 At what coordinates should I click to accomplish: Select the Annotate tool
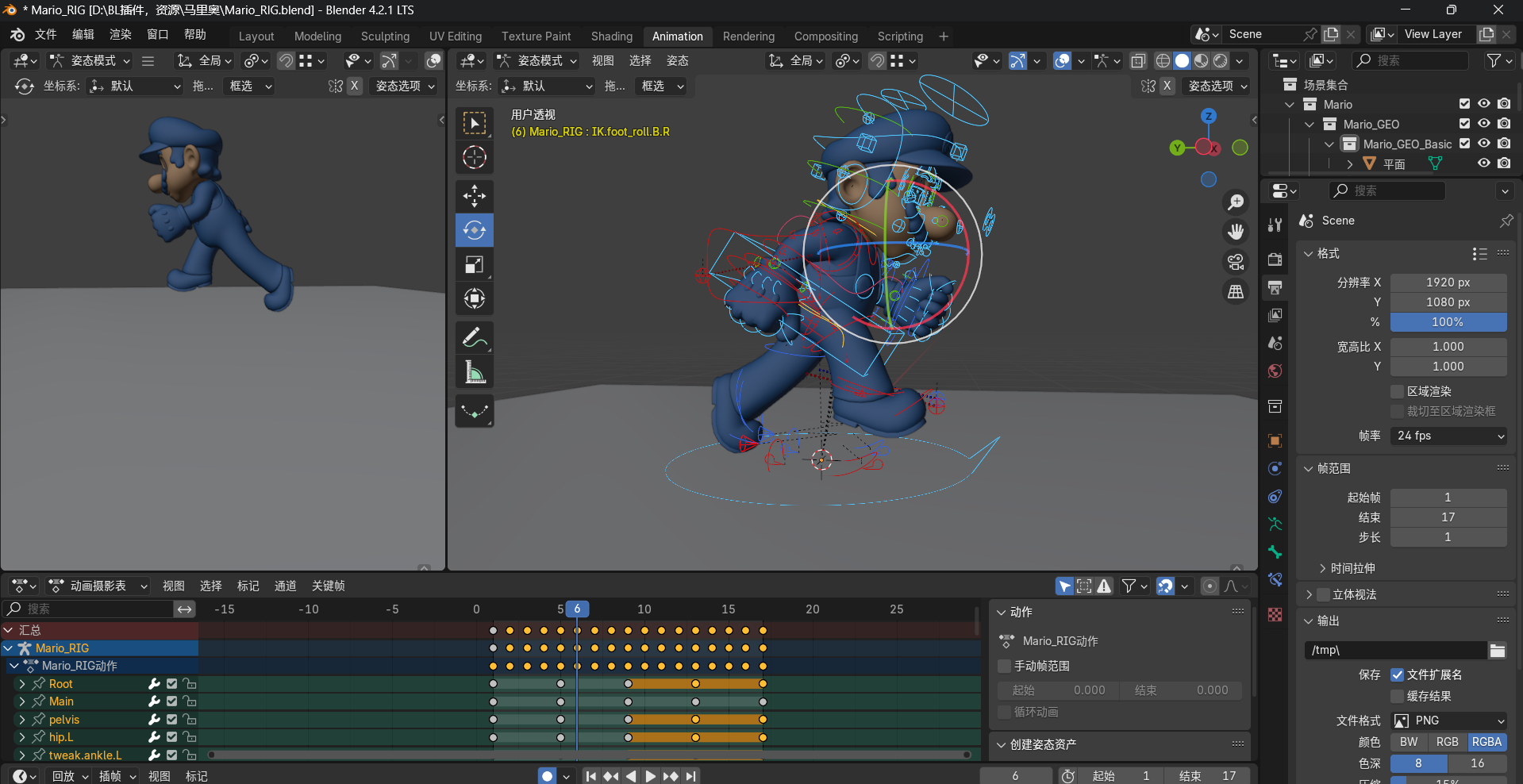tap(475, 337)
